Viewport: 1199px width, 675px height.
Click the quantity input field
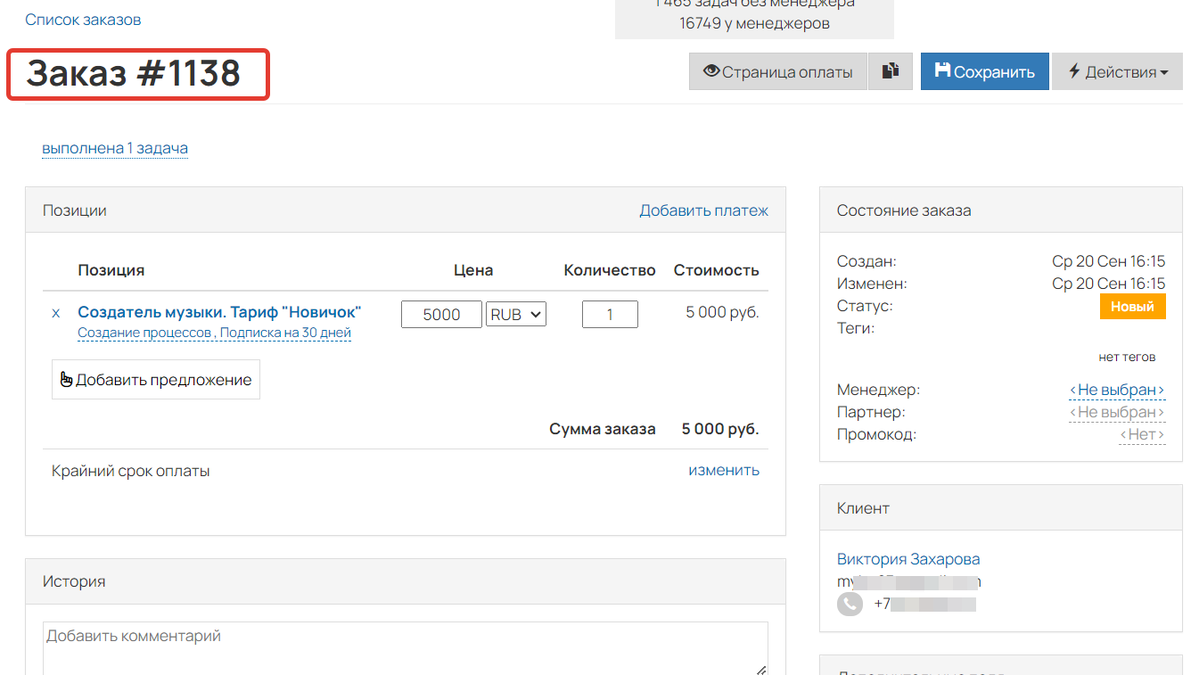[x=609, y=314]
